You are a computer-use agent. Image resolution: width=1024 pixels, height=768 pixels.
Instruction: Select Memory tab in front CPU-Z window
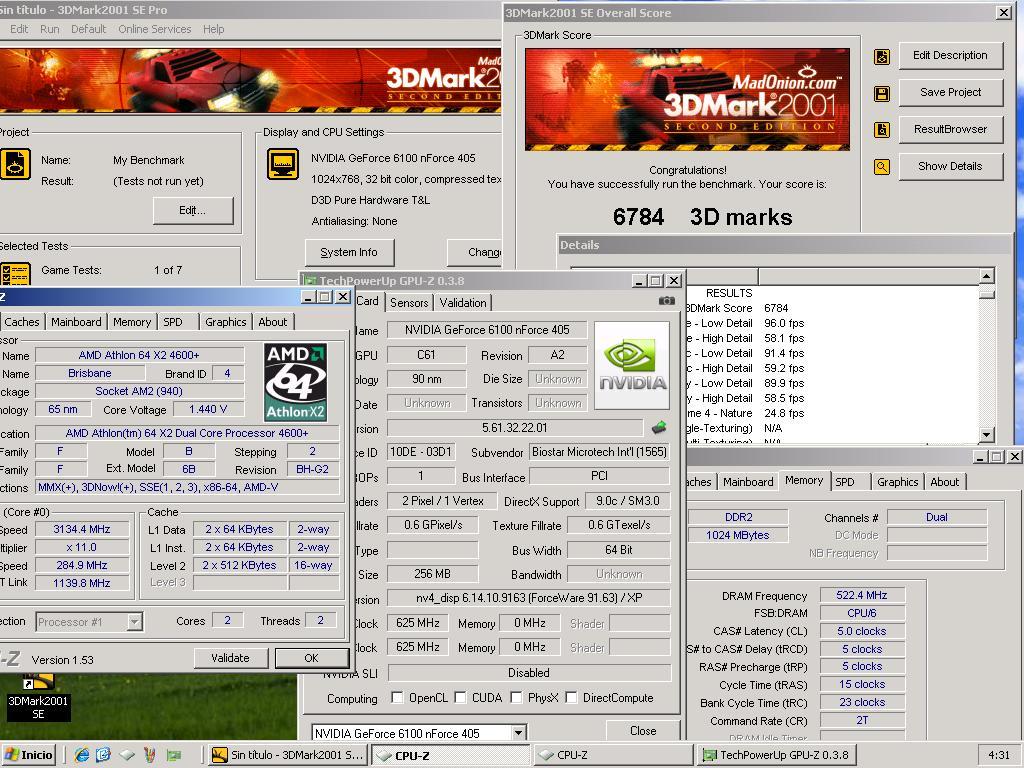(x=132, y=322)
